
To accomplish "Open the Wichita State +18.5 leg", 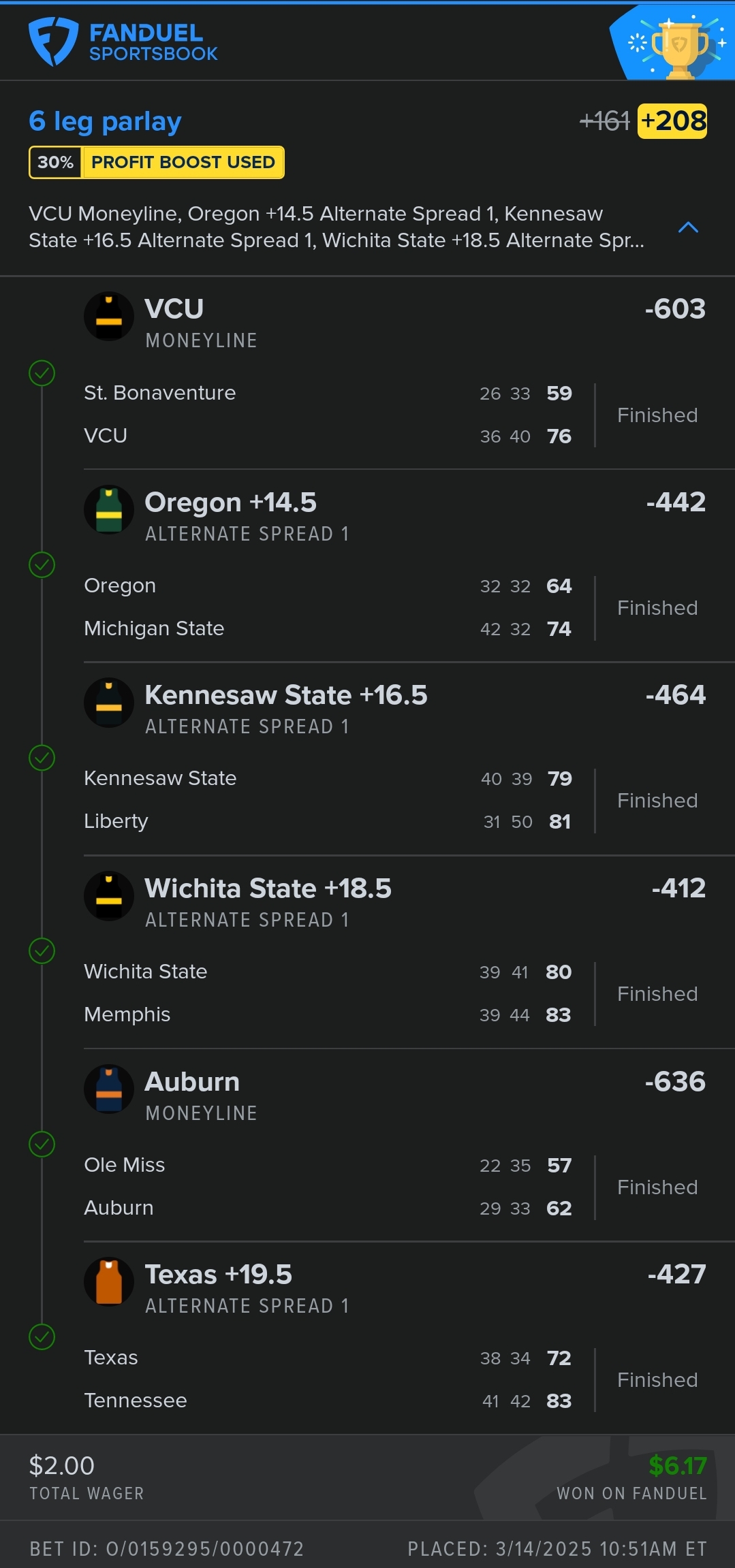I will [268, 889].
